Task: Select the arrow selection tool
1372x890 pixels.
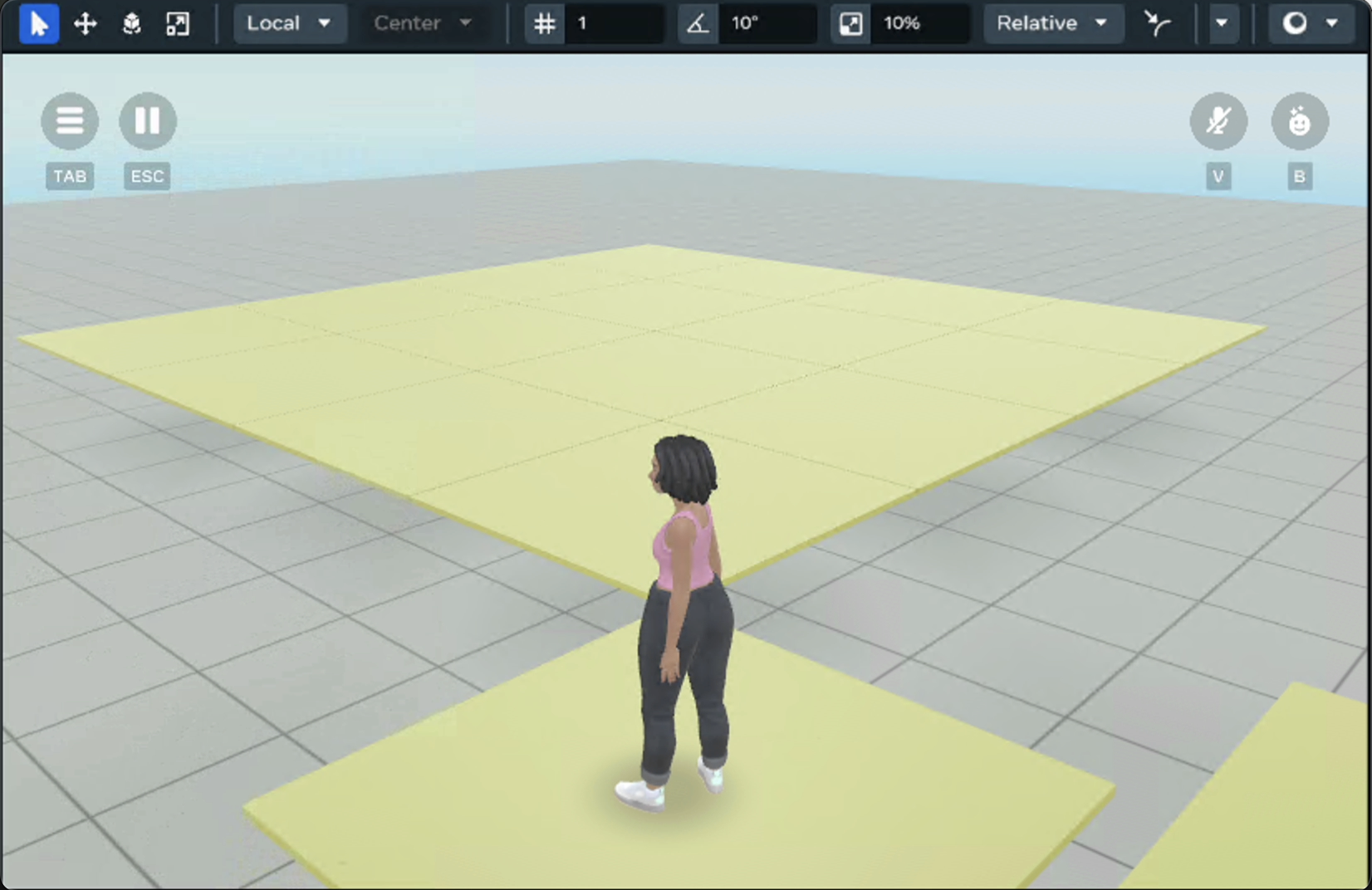Action: tap(38, 23)
